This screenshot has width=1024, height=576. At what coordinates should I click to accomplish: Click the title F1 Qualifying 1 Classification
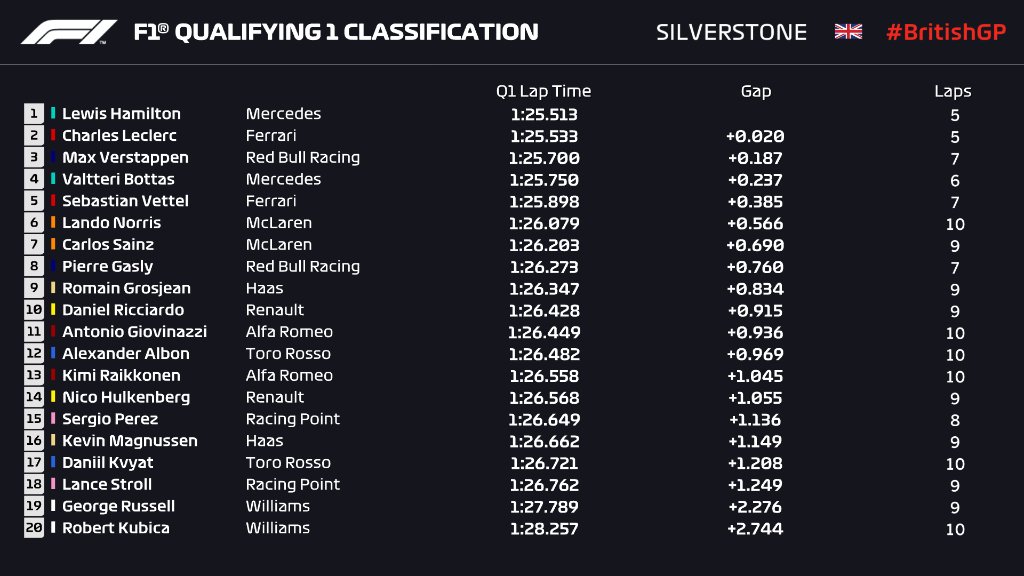pyautogui.click(x=335, y=32)
